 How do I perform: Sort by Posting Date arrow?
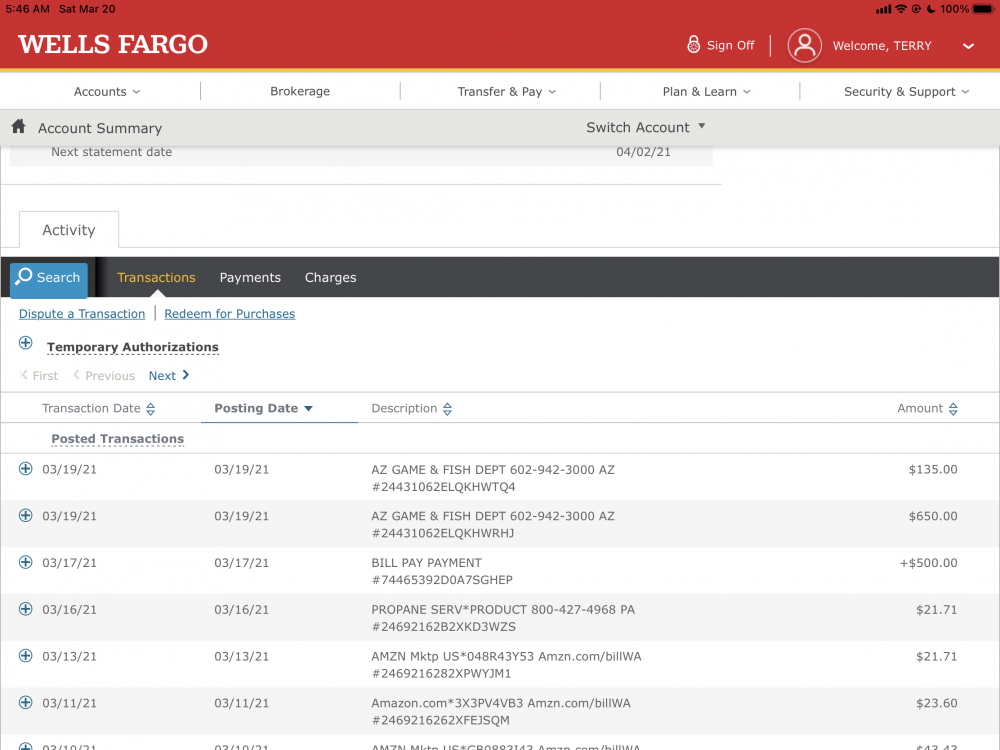point(309,409)
